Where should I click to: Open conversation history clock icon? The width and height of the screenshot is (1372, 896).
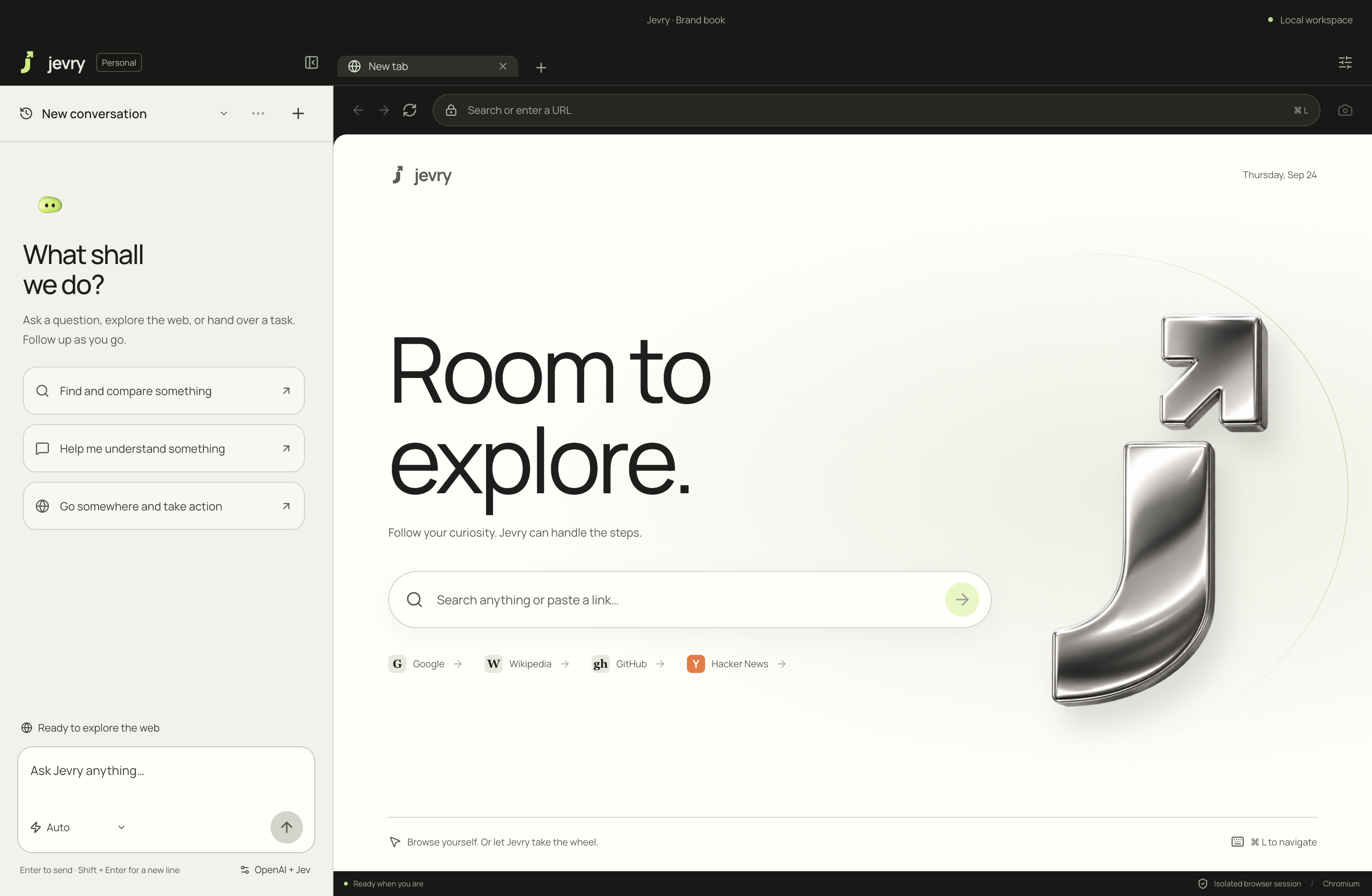click(x=26, y=113)
